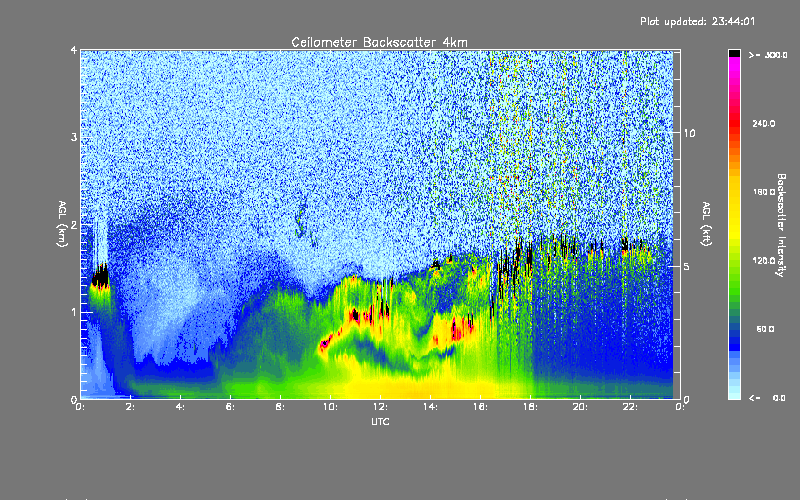
Task: Click the '>= 300.0' colorbar label
Action: 768,55
